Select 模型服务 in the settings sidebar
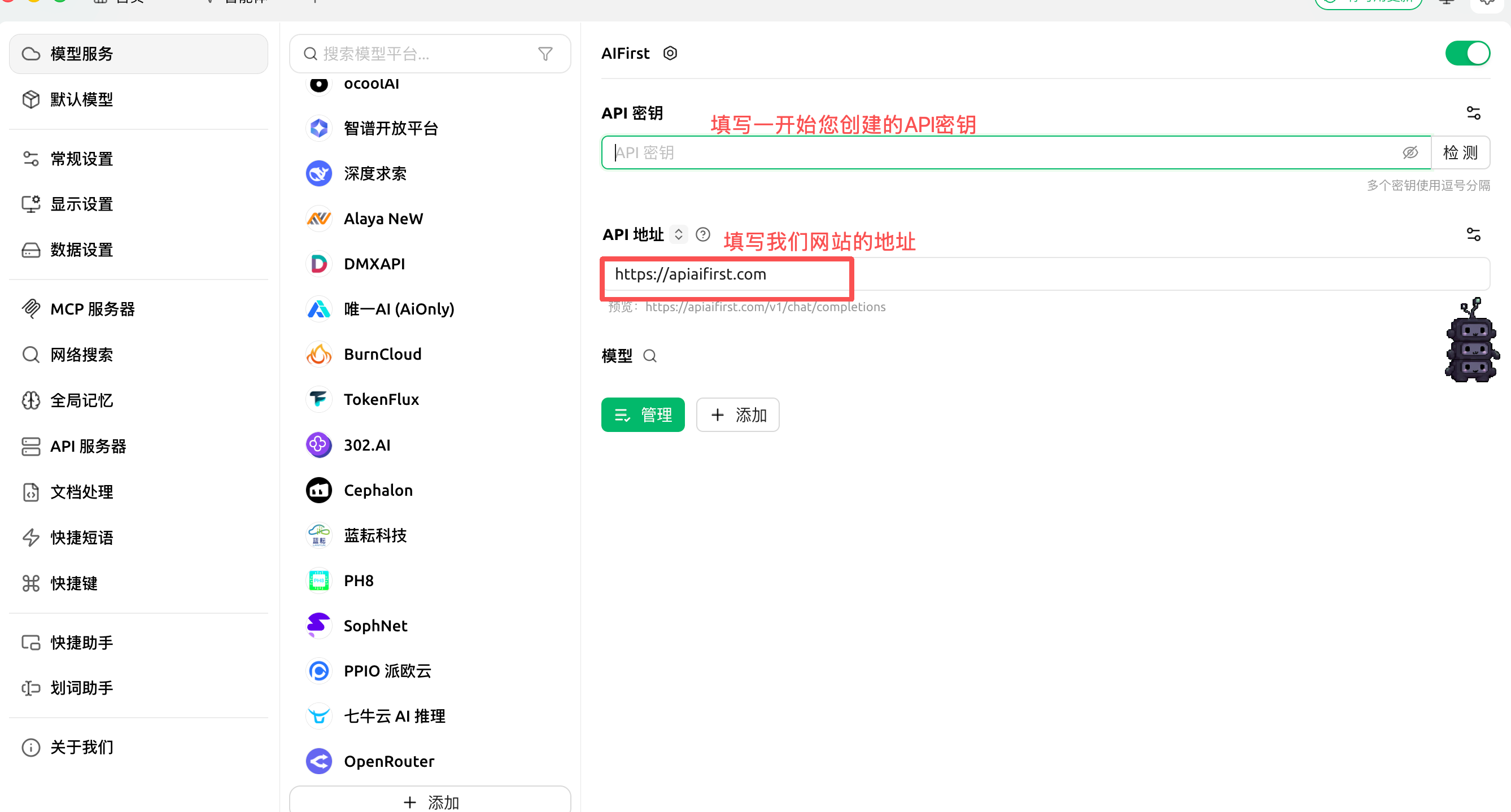Image resolution: width=1511 pixels, height=812 pixels. click(x=138, y=54)
